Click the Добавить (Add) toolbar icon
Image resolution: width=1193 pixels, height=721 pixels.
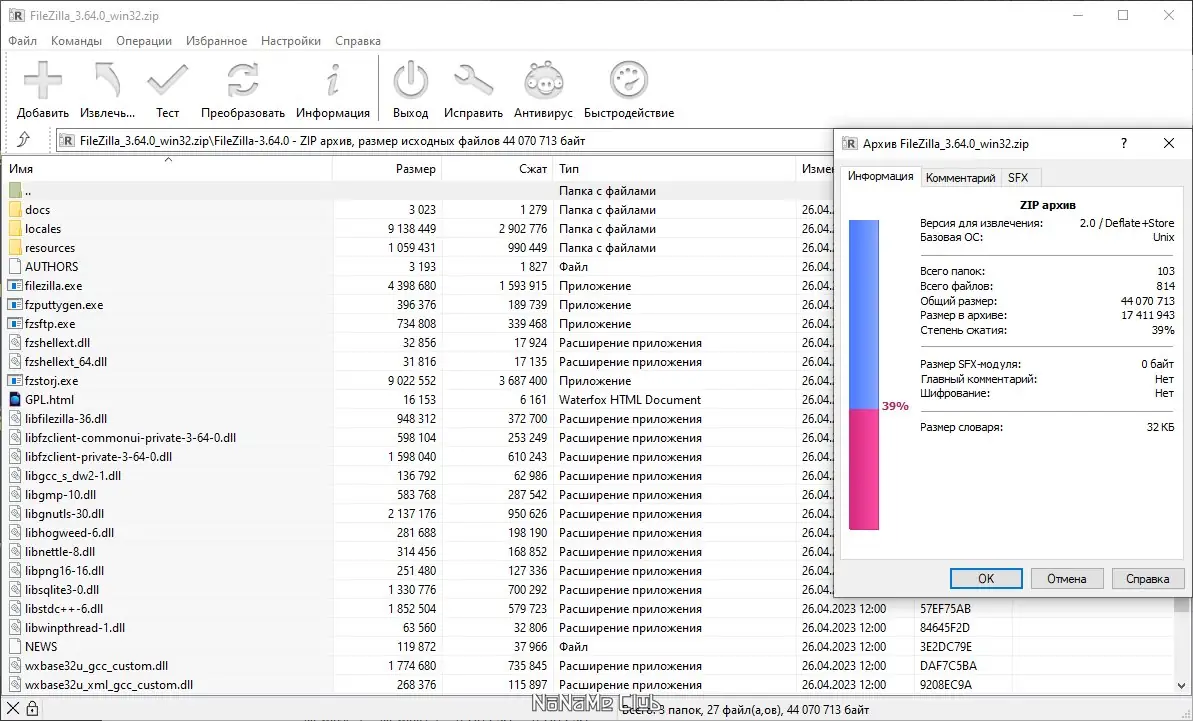43,79
